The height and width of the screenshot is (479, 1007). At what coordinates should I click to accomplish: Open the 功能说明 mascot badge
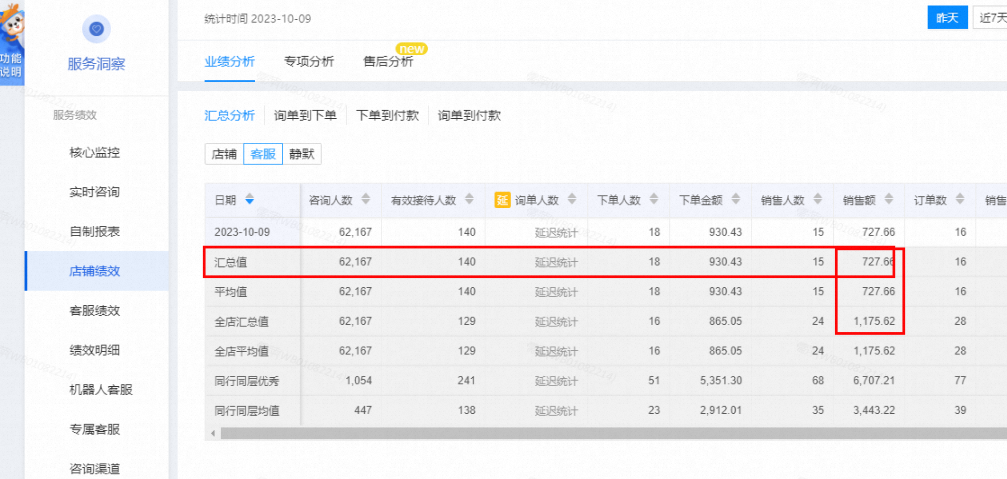pyautogui.click(x=12, y=42)
